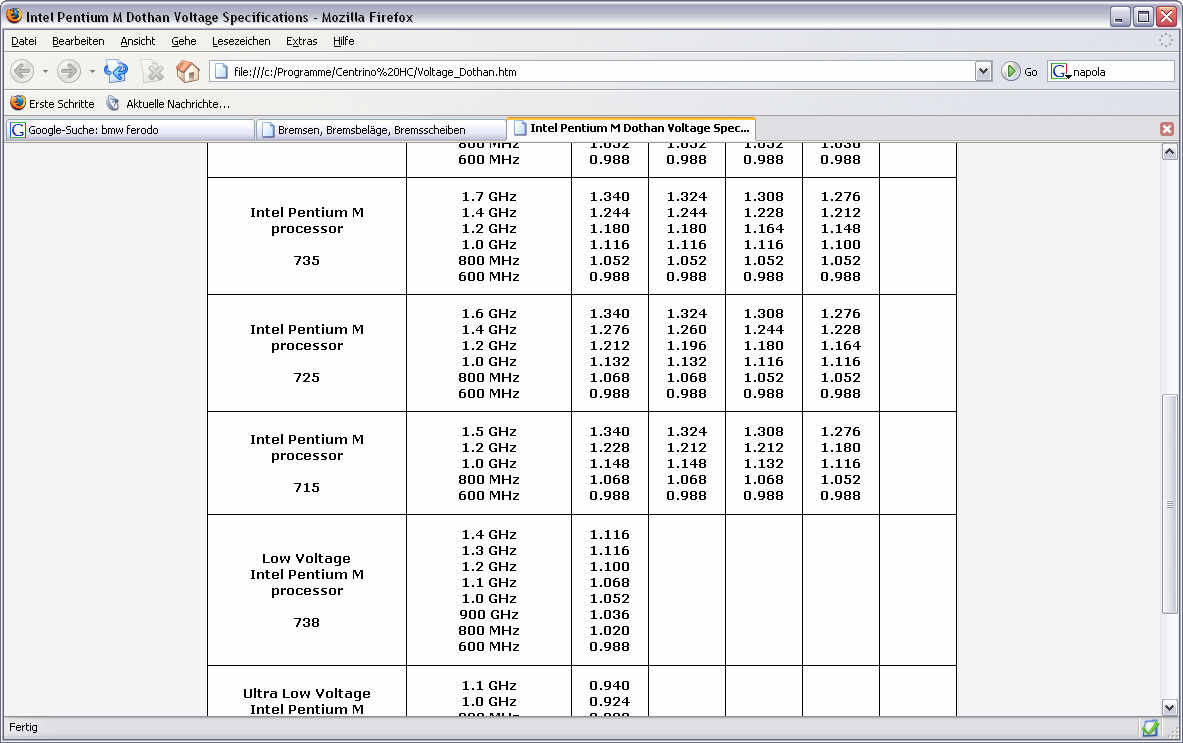Click the 0.924 voltage value
Image resolution: width=1183 pixels, height=743 pixels.
tap(610, 702)
